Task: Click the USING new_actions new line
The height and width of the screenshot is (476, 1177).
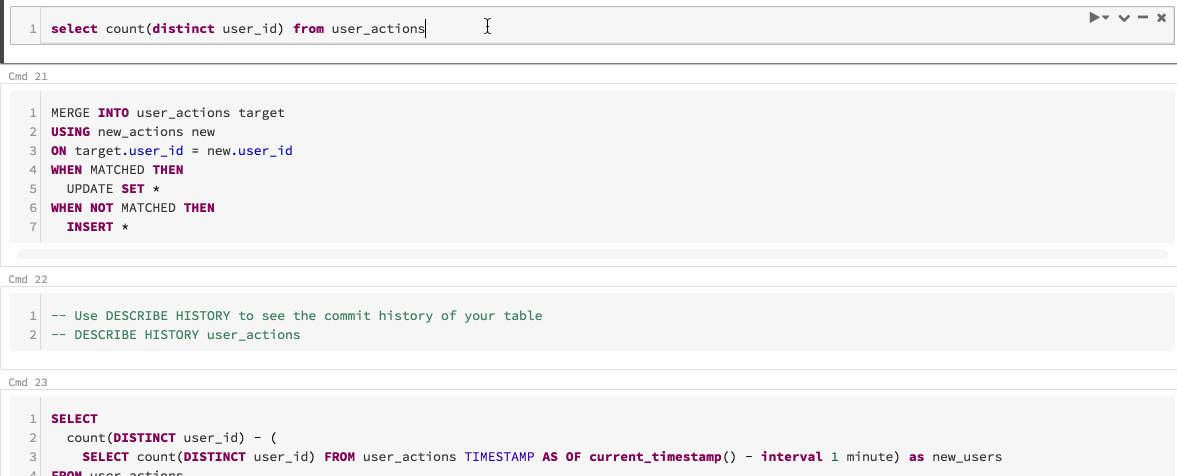Action: click(133, 132)
